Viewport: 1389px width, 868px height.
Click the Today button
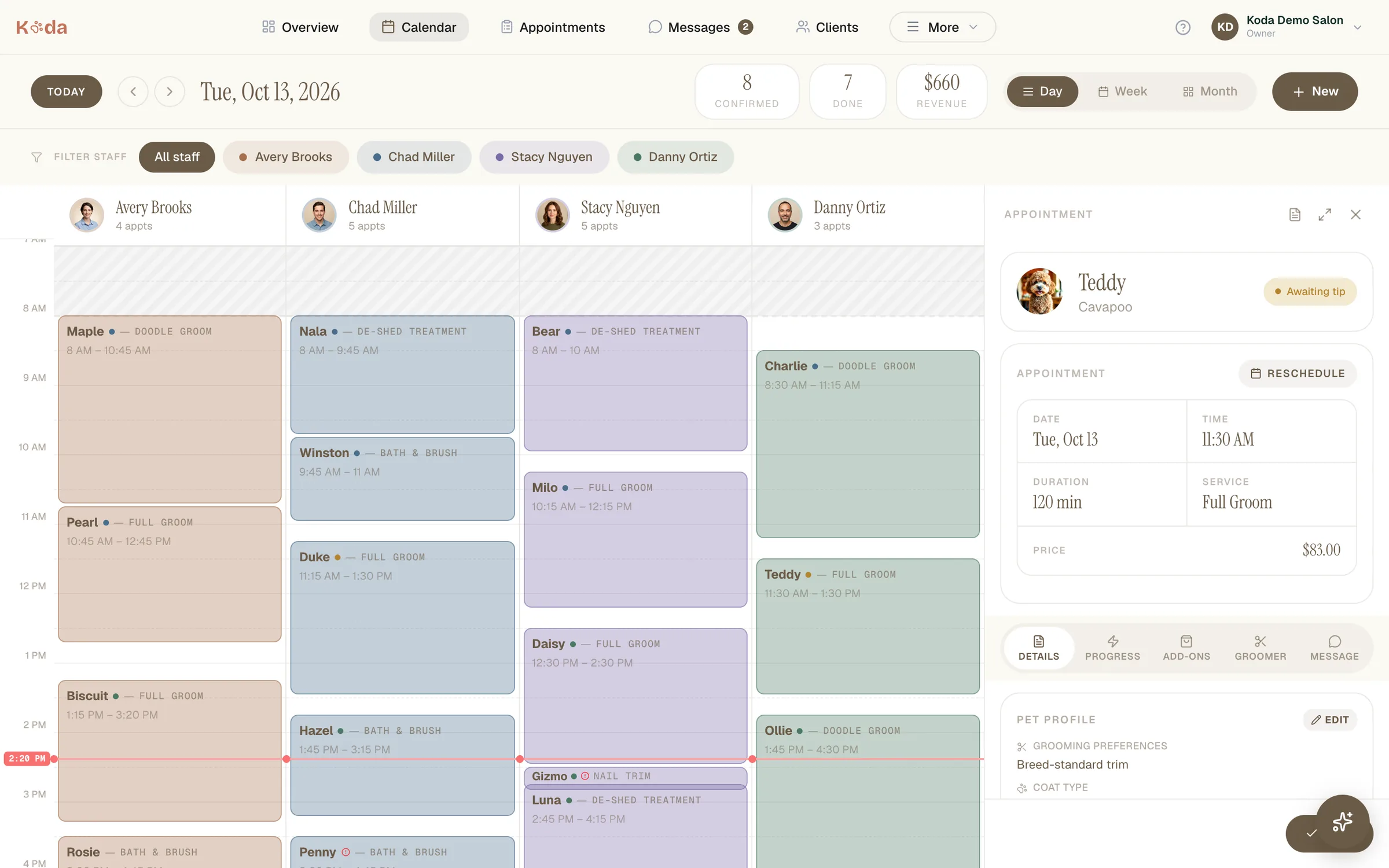coord(67,91)
